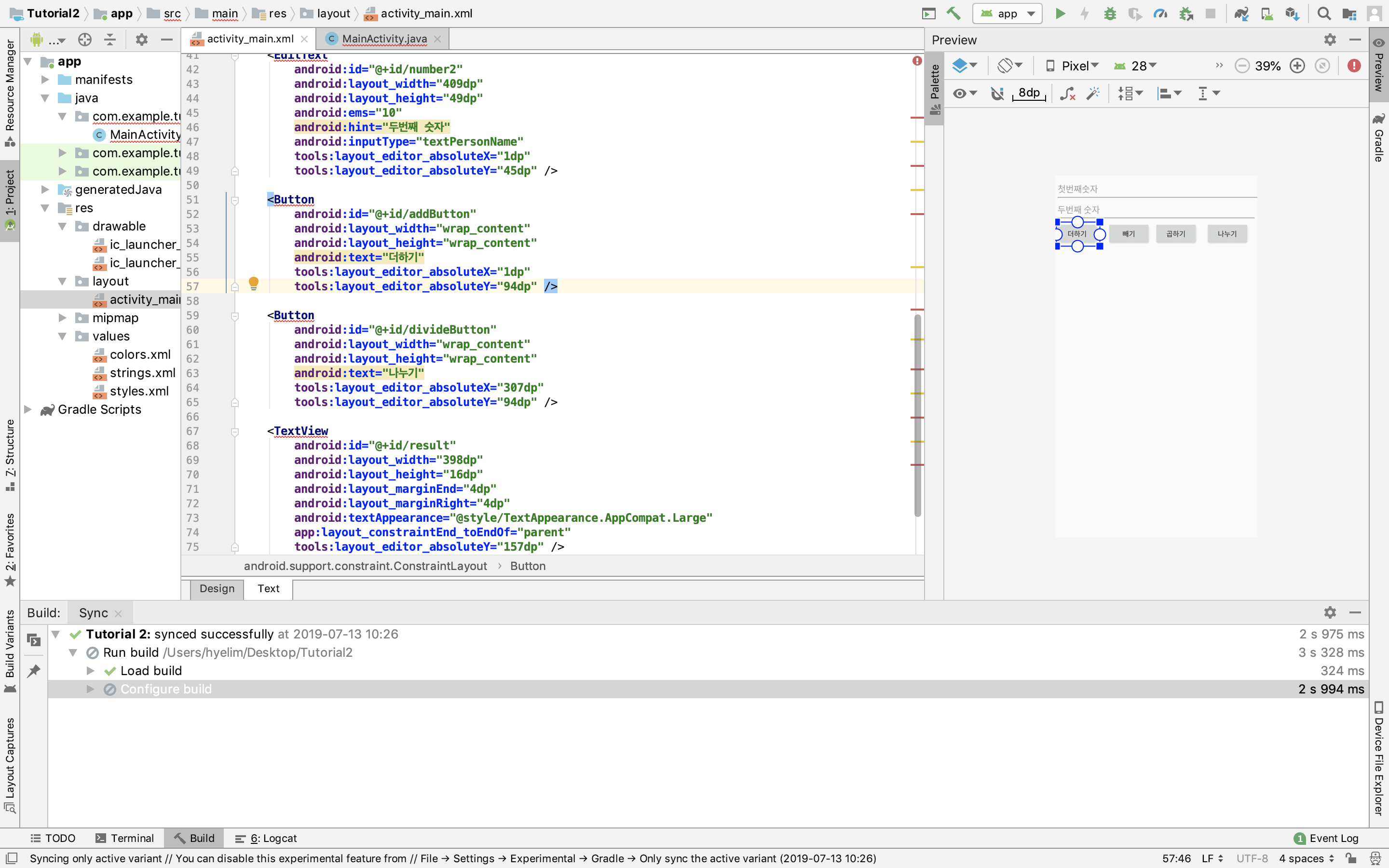Viewport: 1389px width, 868px height.
Task: Select the 더하기 button in preview
Action: pos(1077,234)
